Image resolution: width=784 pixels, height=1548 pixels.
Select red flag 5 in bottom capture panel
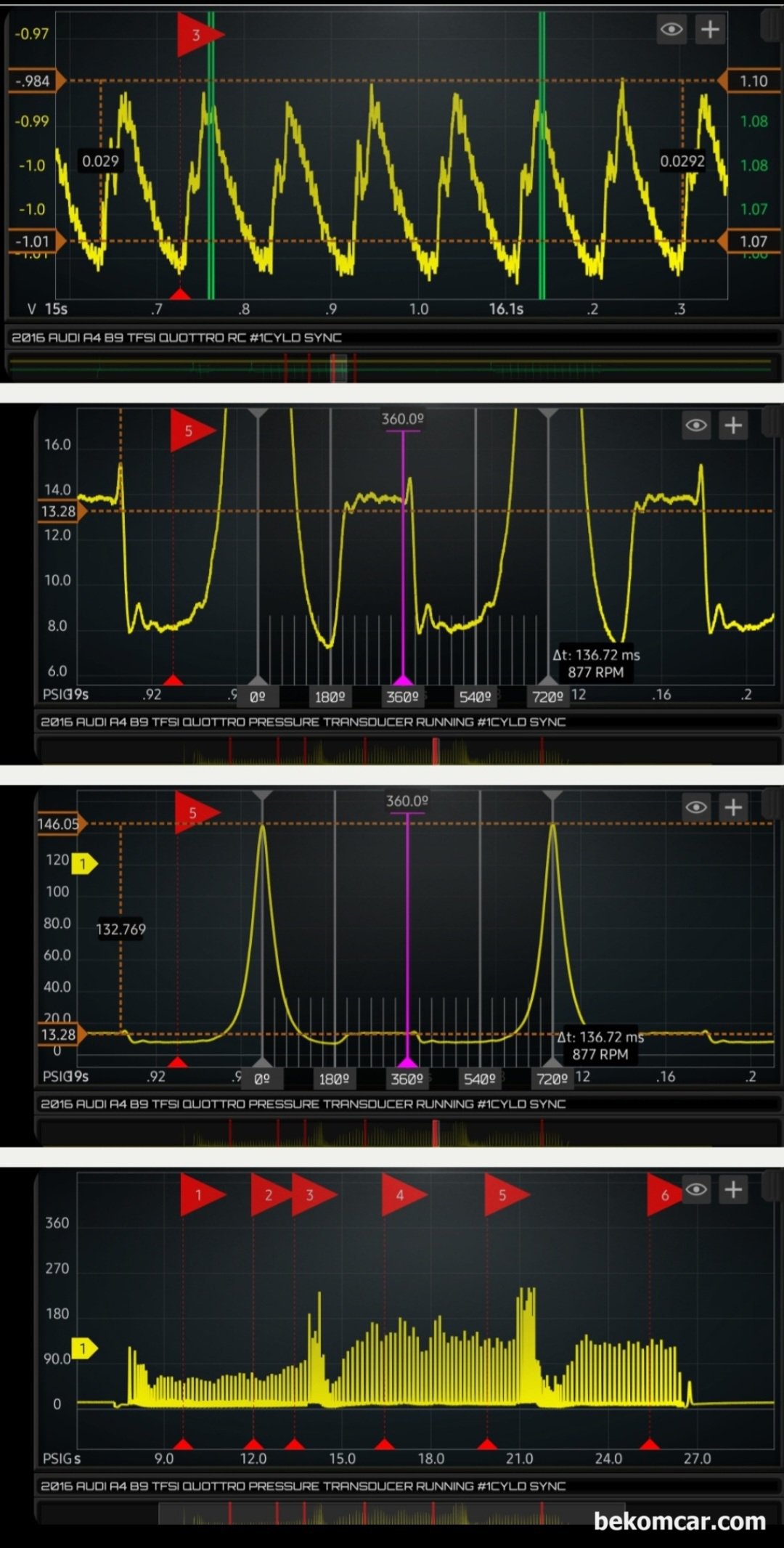[x=507, y=1194]
